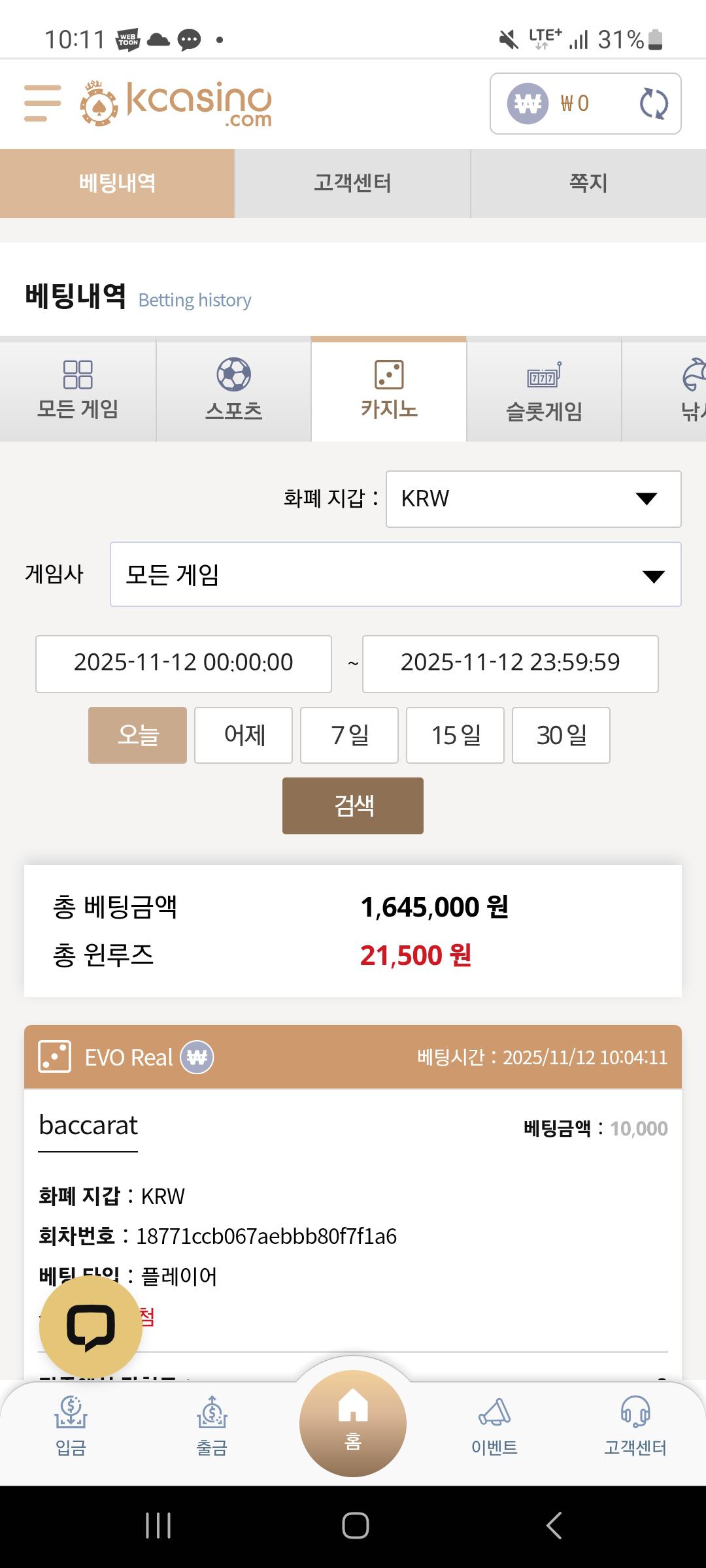Select the 7일 date range option
The height and width of the screenshot is (1568, 706).
[349, 735]
